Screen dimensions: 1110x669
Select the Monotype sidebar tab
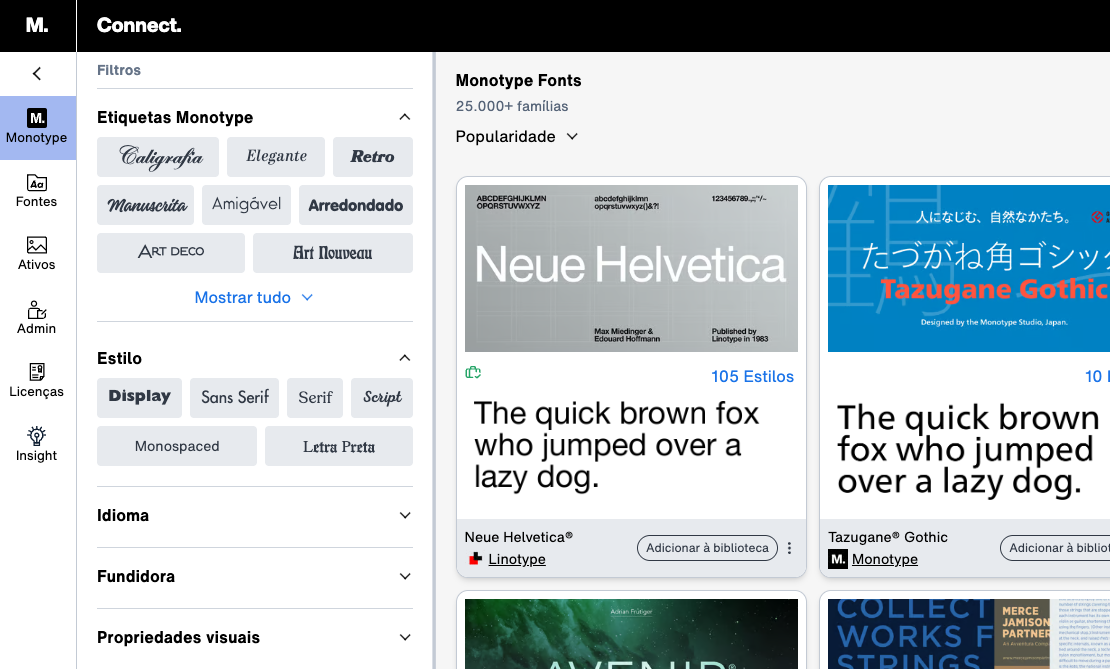coord(37,127)
